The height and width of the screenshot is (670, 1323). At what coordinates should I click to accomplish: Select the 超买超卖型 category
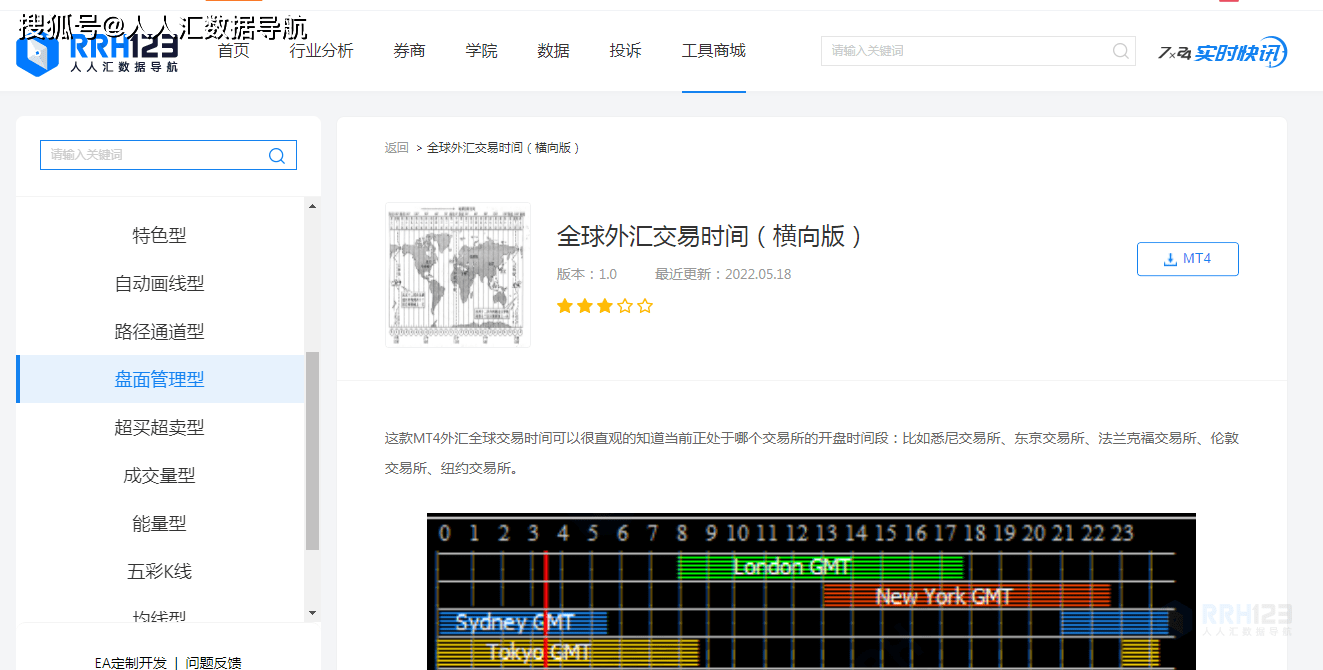[160, 427]
